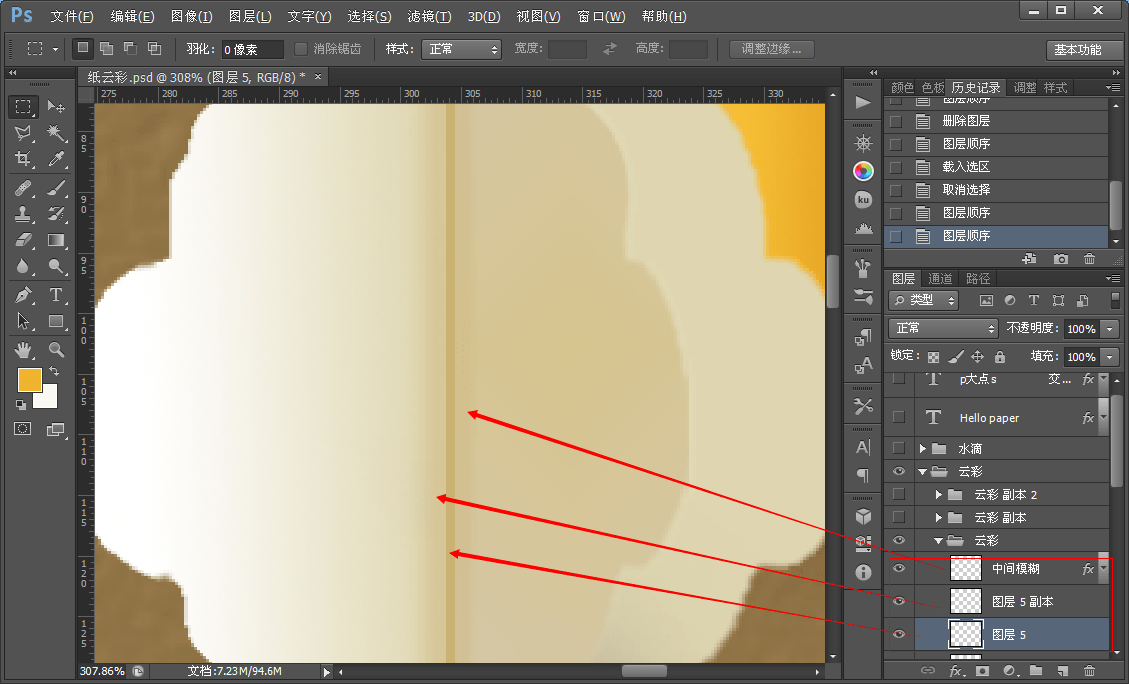Open the blend mode 正常 dropdown

click(x=943, y=328)
